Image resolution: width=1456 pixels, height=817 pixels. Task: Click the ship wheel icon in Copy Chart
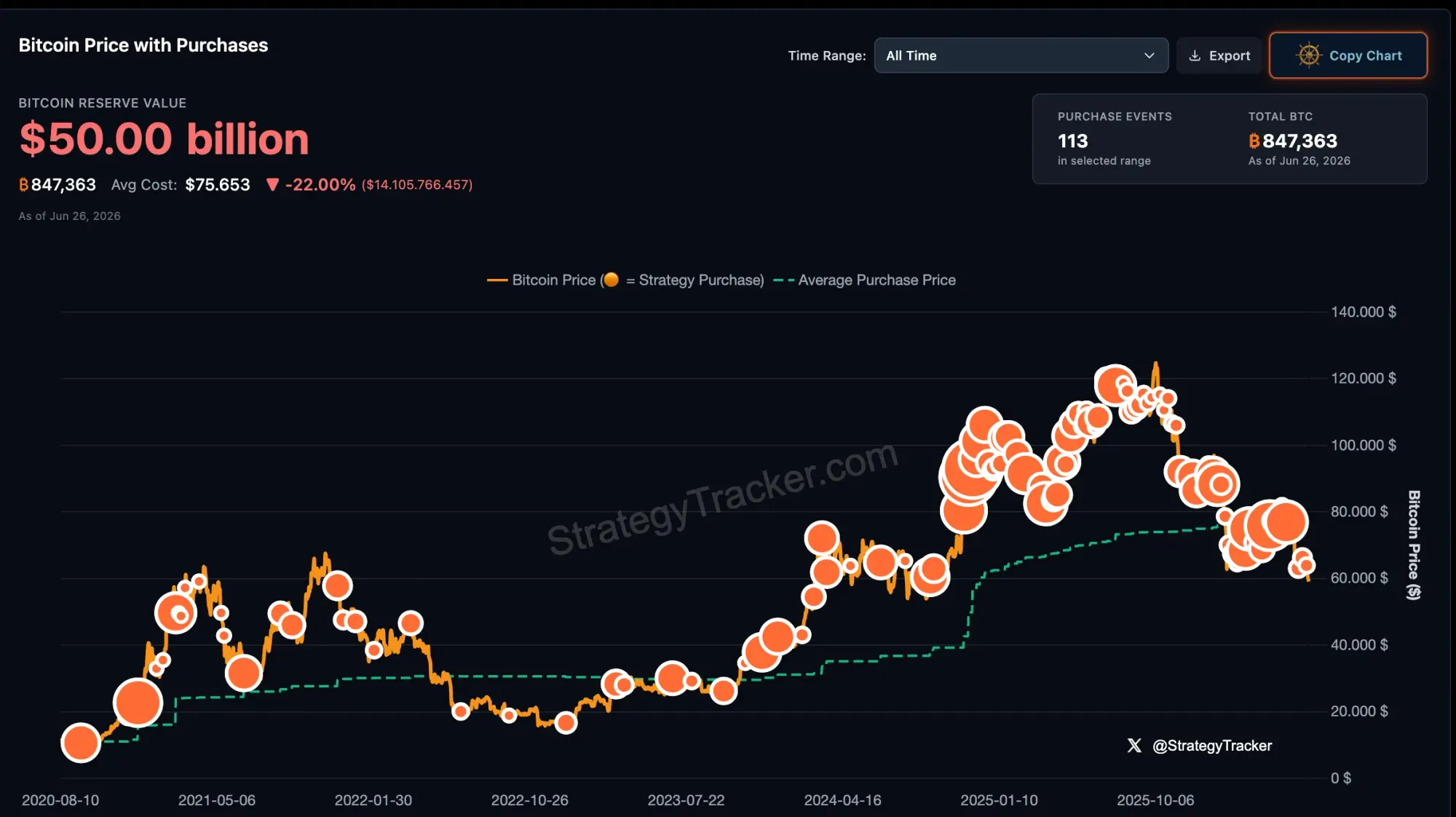(1309, 55)
